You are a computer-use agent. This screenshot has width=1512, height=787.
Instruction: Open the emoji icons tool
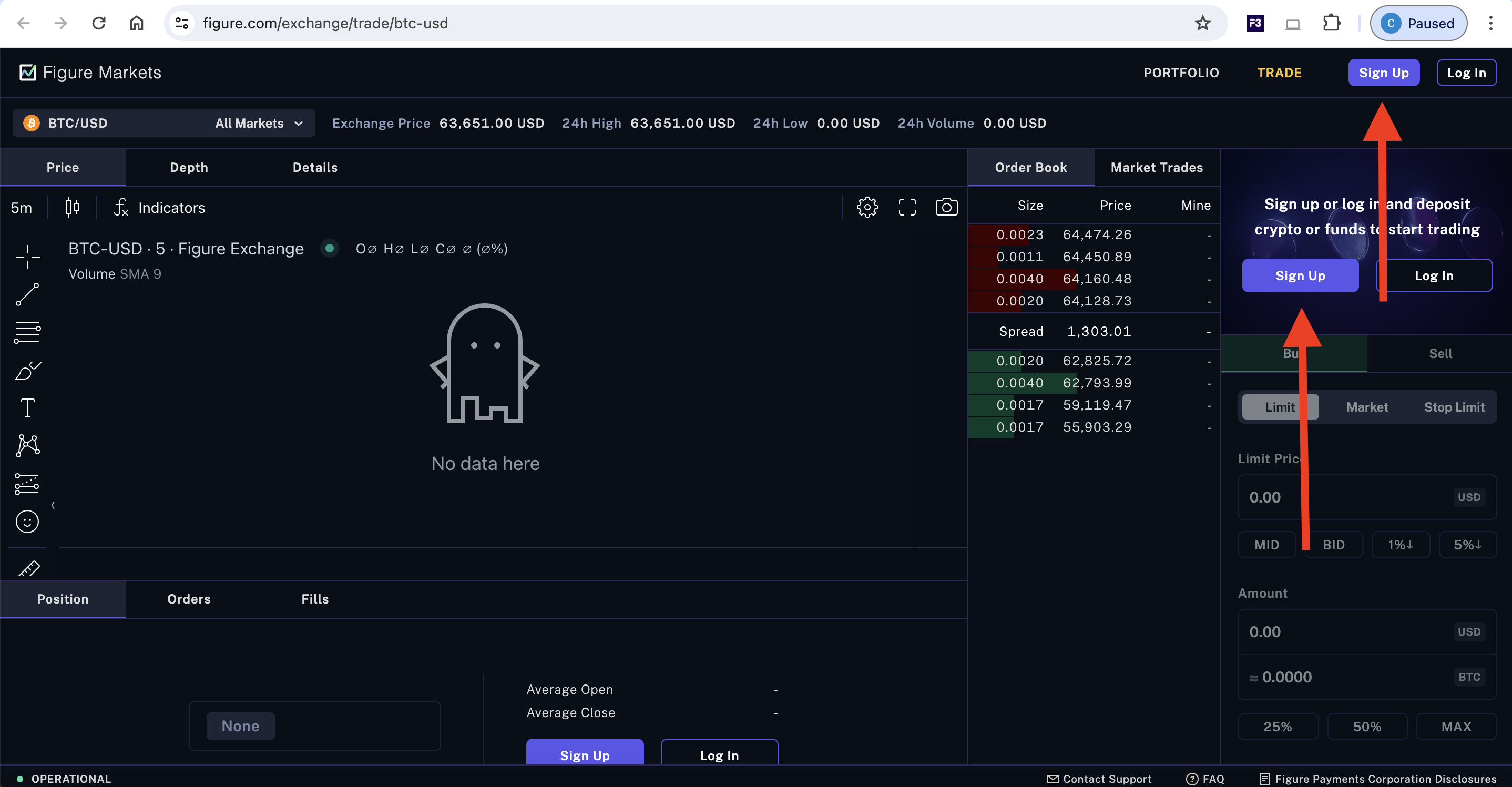click(x=27, y=522)
